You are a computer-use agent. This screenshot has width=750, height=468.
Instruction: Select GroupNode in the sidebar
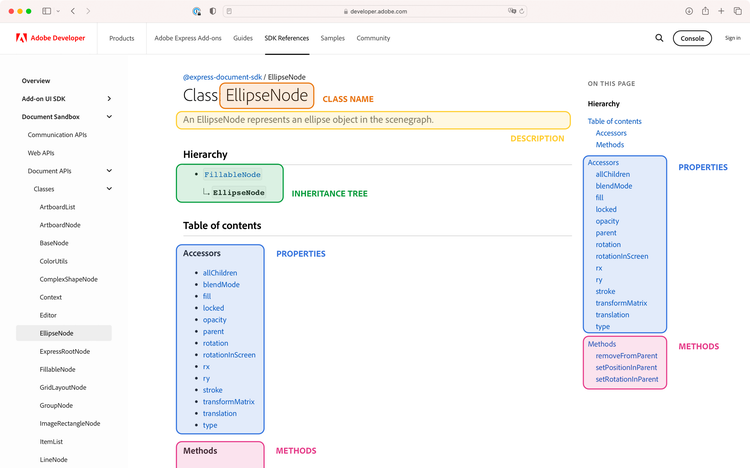click(x=56, y=405)
